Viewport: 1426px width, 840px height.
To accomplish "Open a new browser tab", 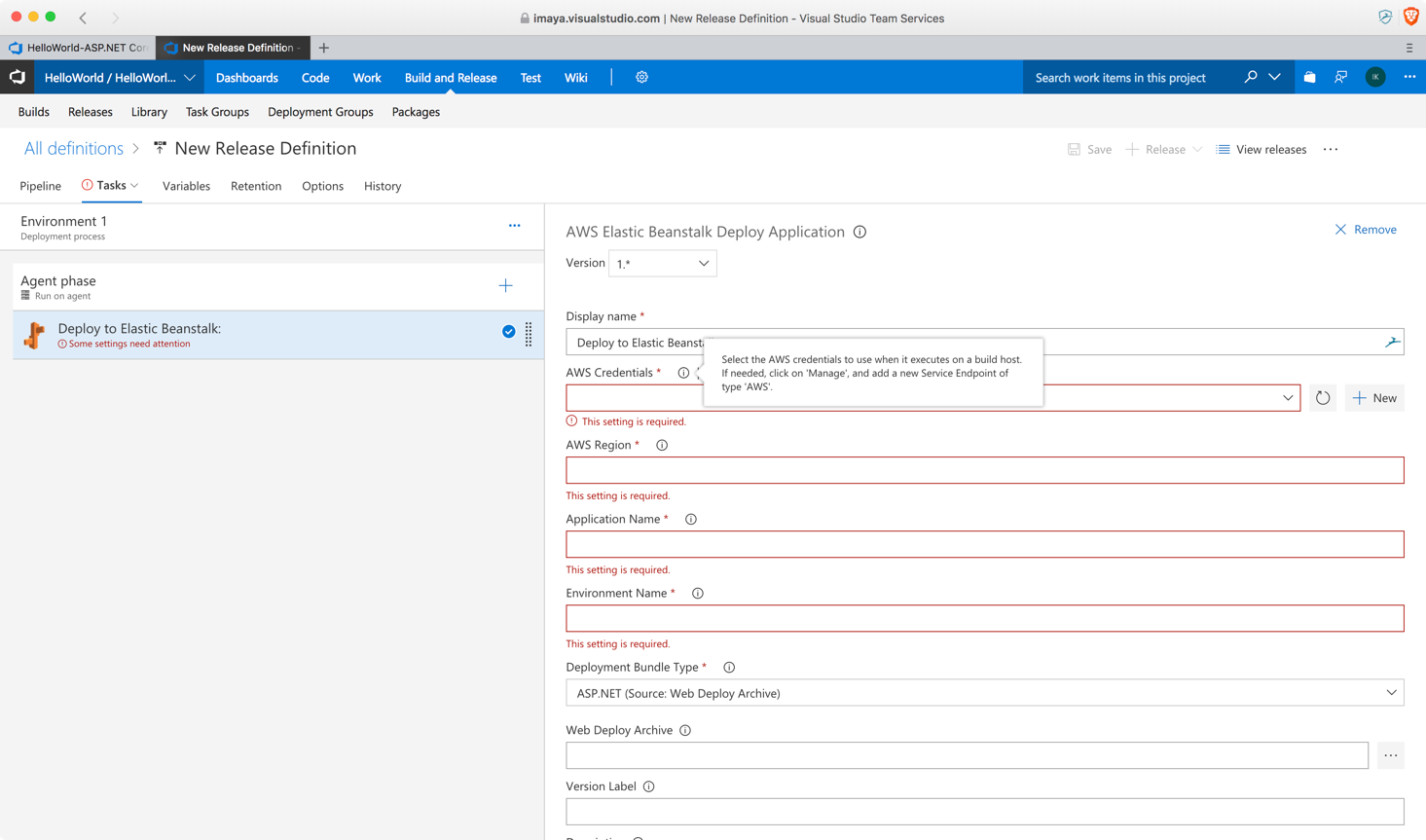I will point(324,48).
